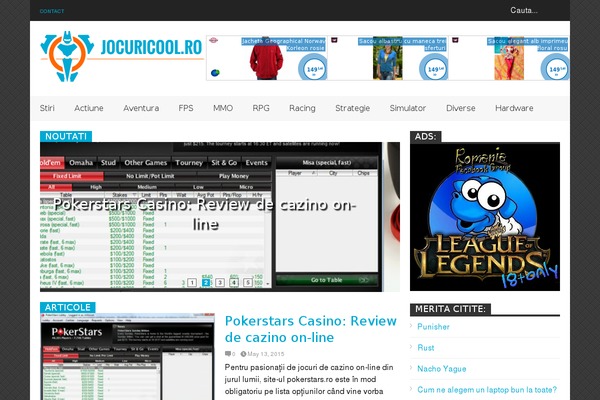
Task: Click the ad network icon on jacket banner
Action: click(214, 40)
